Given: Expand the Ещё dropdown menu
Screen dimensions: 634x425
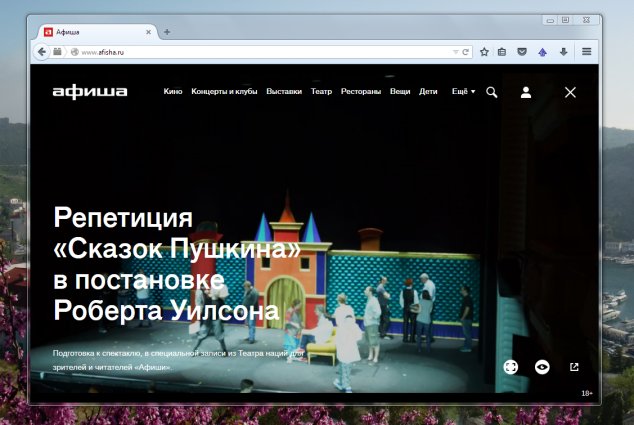Looking at the screenshot, I should tap(463, 91).
